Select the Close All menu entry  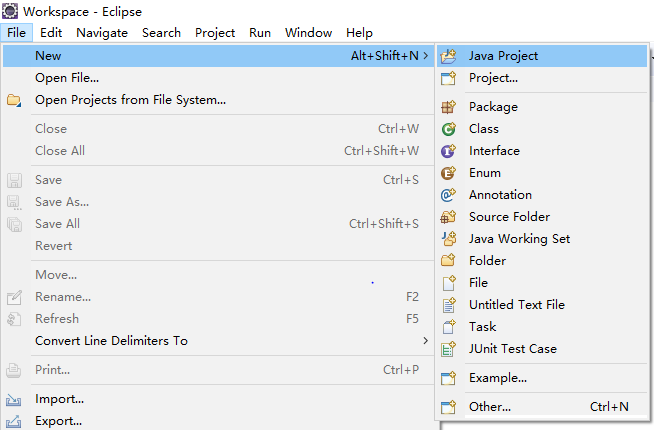coord(218,151)
